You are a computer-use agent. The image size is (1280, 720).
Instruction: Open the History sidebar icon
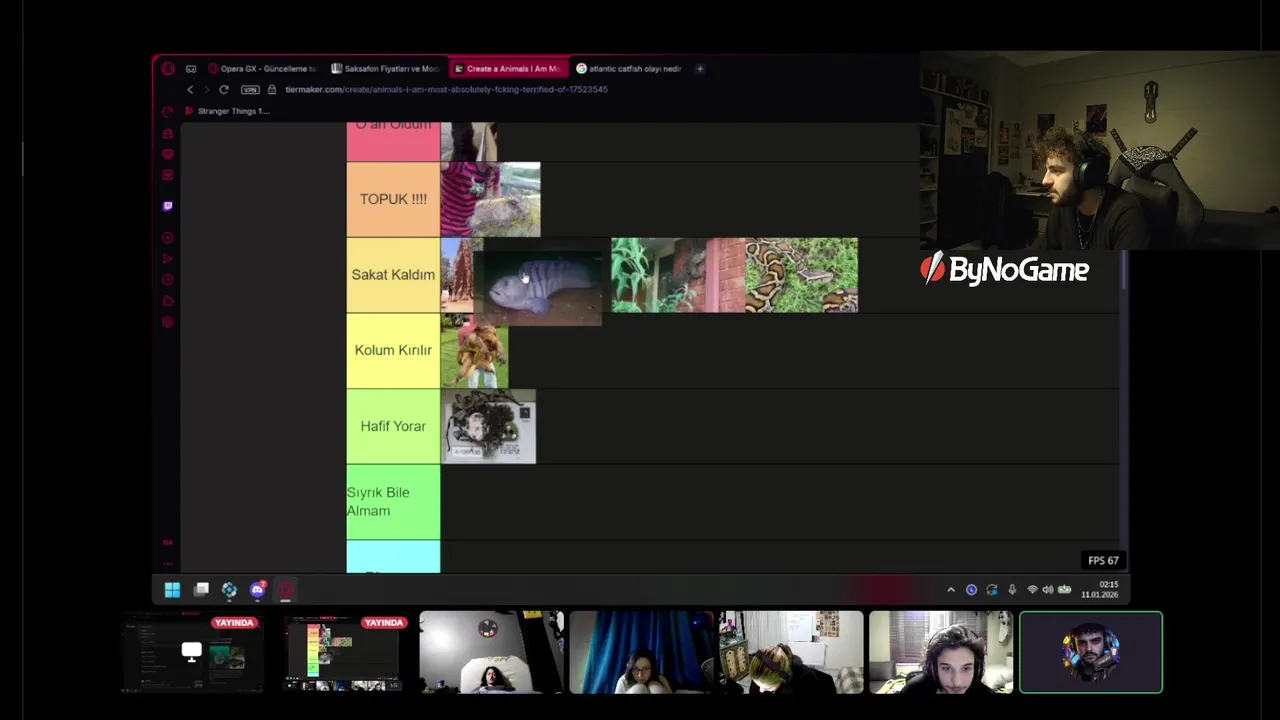[167, 280]
